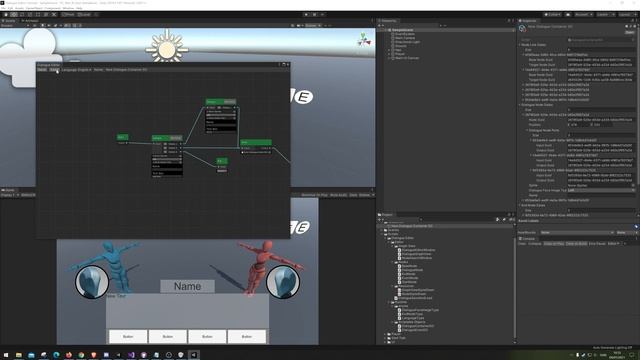This screenshot has width=640, height=360.
Task: Open the Dialogue Face Image Type dropdown
Action: [x=601, y=190]
